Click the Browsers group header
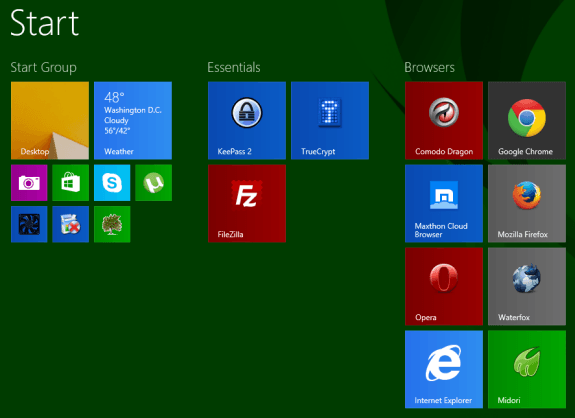575x418 pixels. [x=429, y=67]
